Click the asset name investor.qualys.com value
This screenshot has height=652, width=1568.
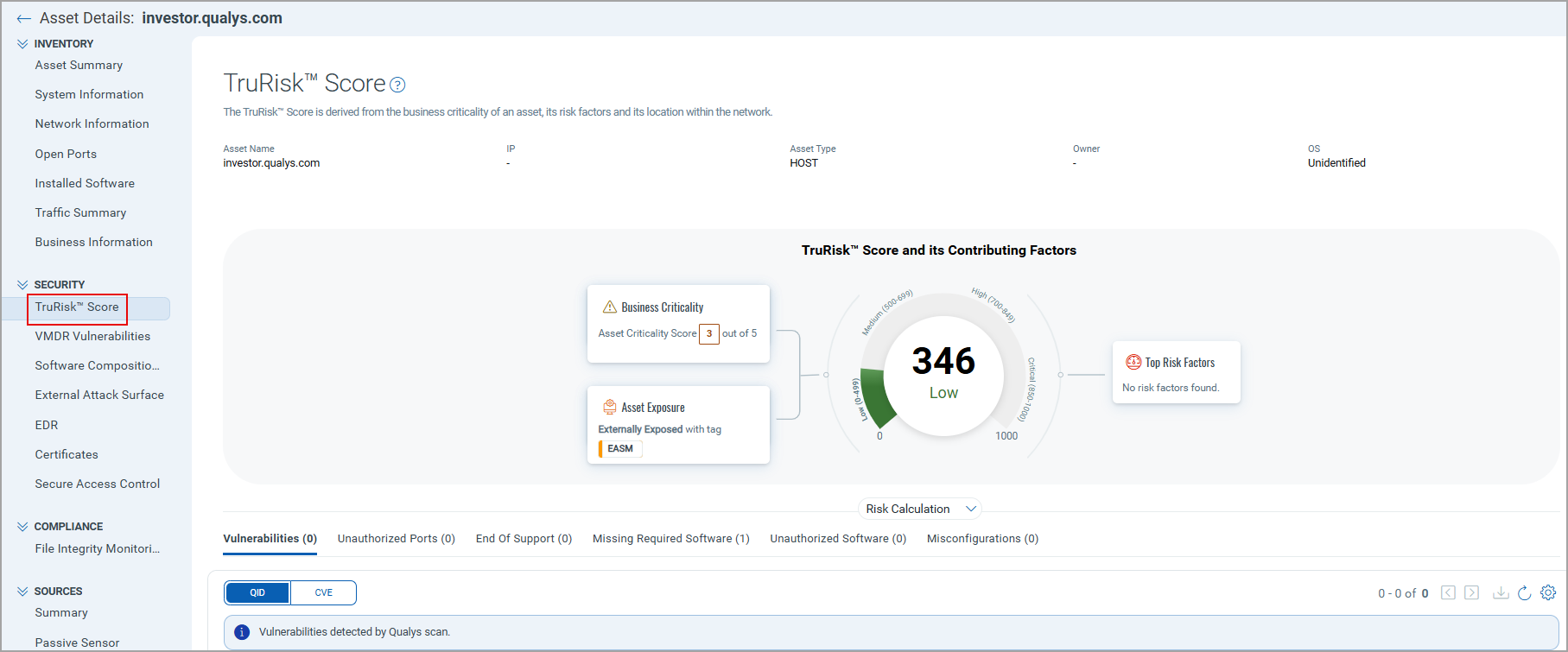(x=271, y=162)
